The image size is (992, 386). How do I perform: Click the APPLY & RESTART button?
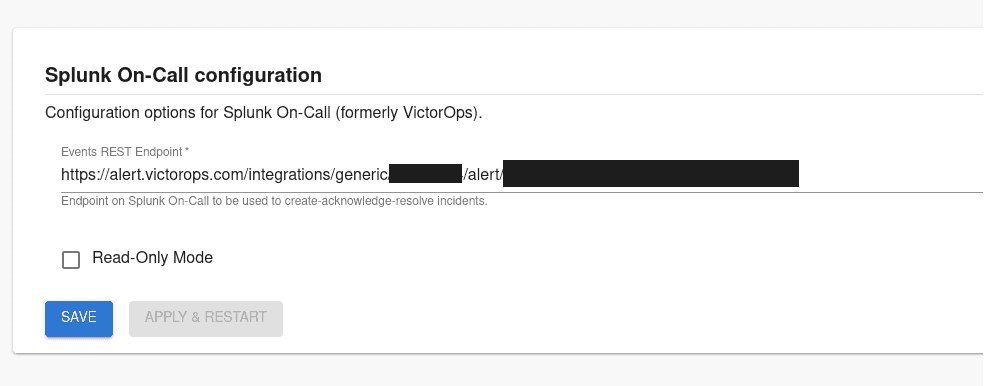coord(206,318)
